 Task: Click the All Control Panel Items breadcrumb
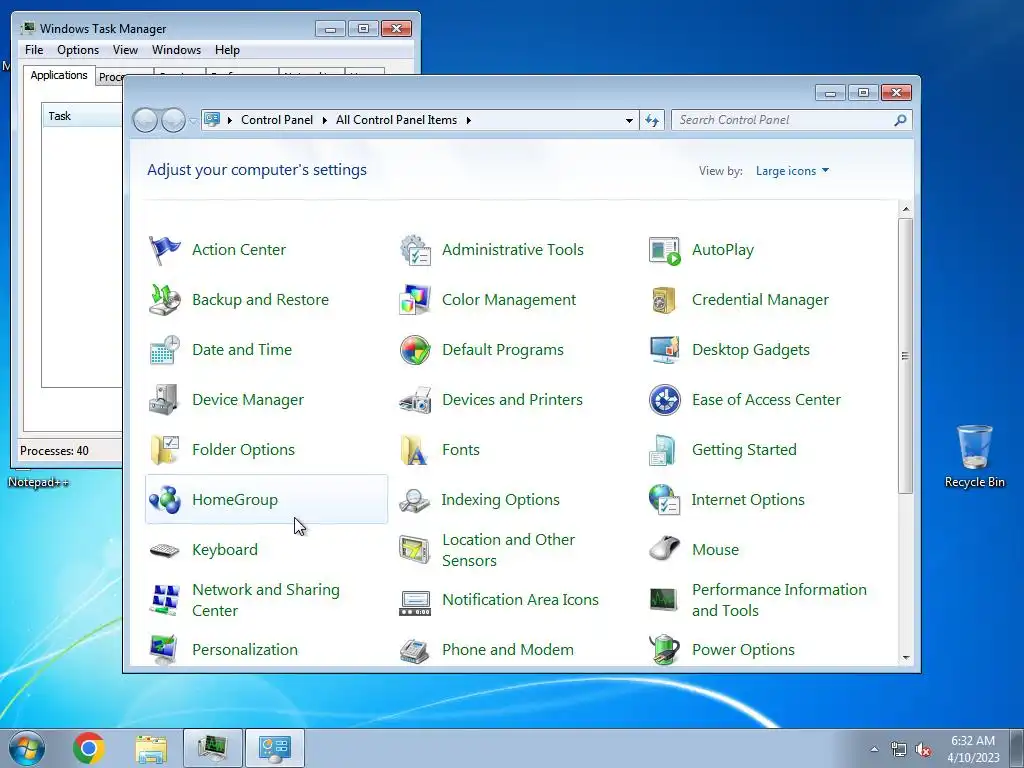pos(396,120)
